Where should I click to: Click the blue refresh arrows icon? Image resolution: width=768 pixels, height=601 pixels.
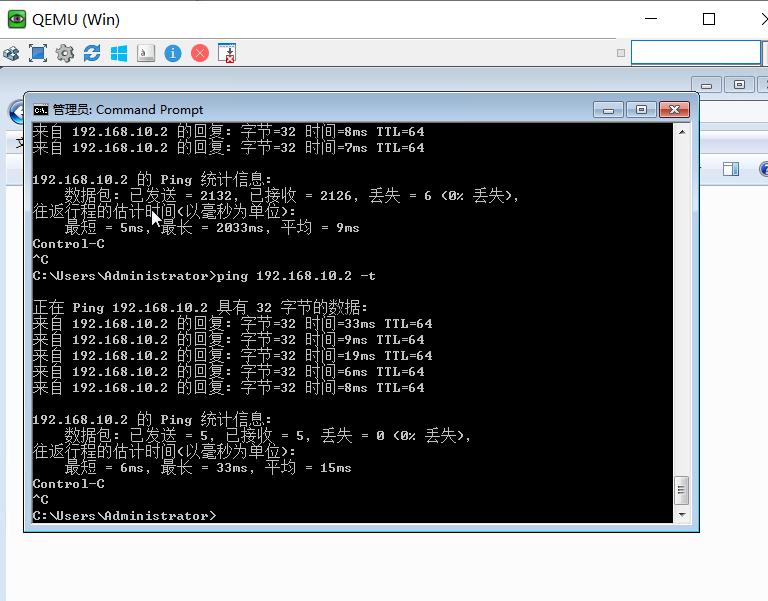tap(92, 53)
